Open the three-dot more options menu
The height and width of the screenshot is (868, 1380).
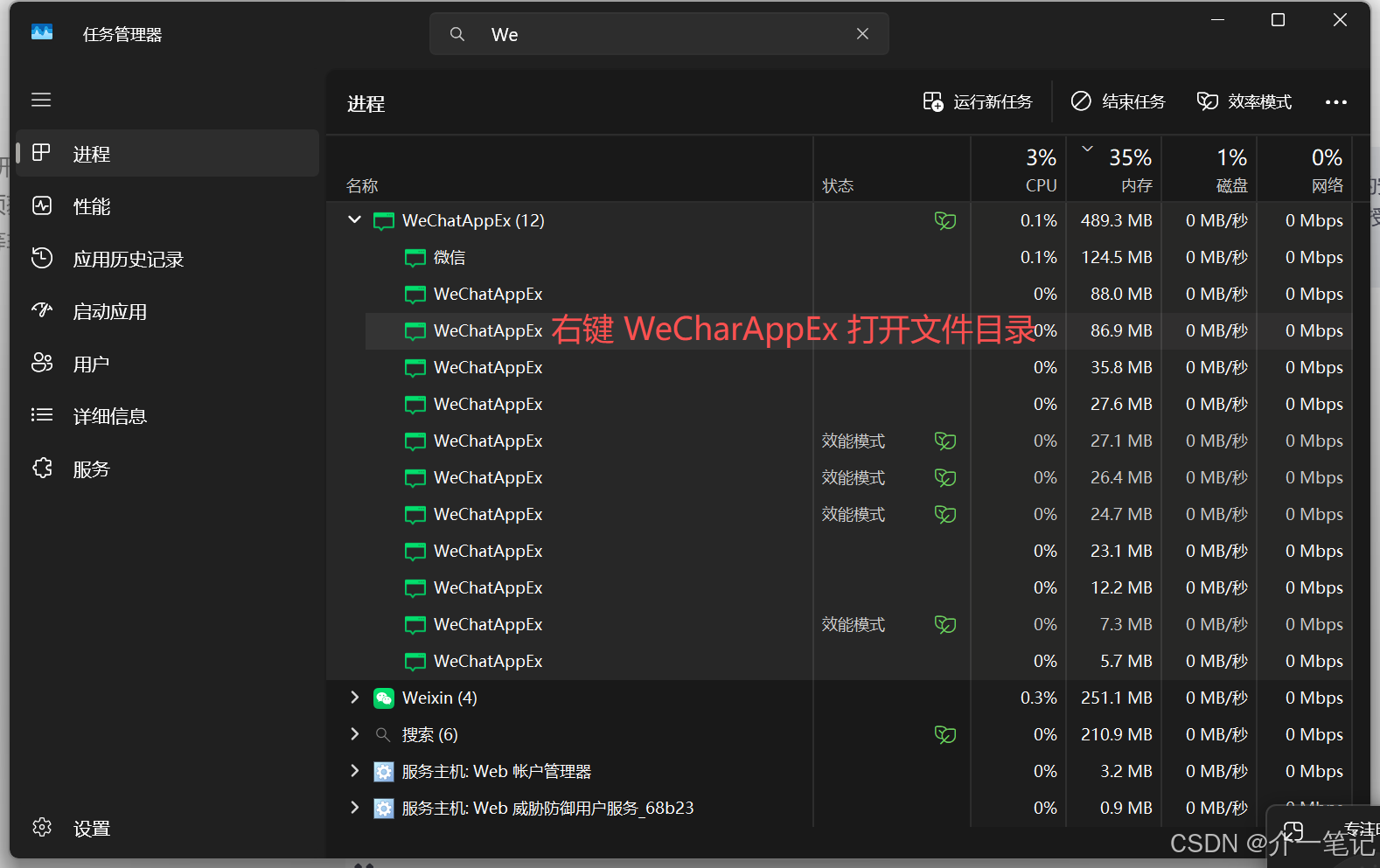tap(1335, 102)
